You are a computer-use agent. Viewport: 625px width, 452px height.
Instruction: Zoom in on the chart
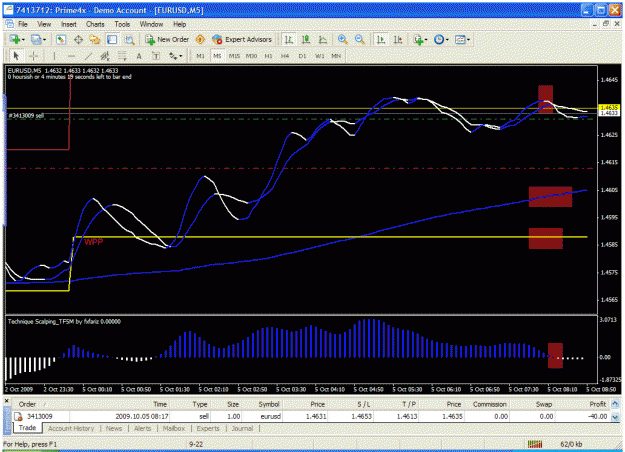[x=342, y=39]
